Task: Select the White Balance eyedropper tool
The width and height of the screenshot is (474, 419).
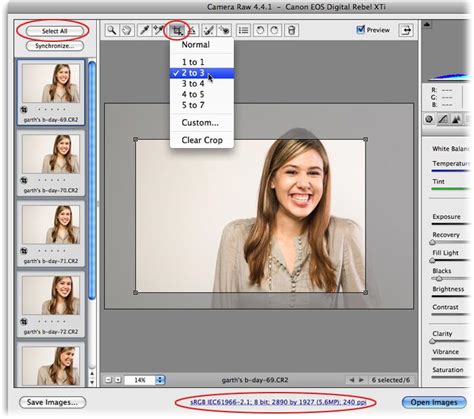Action: click(144, 30)
